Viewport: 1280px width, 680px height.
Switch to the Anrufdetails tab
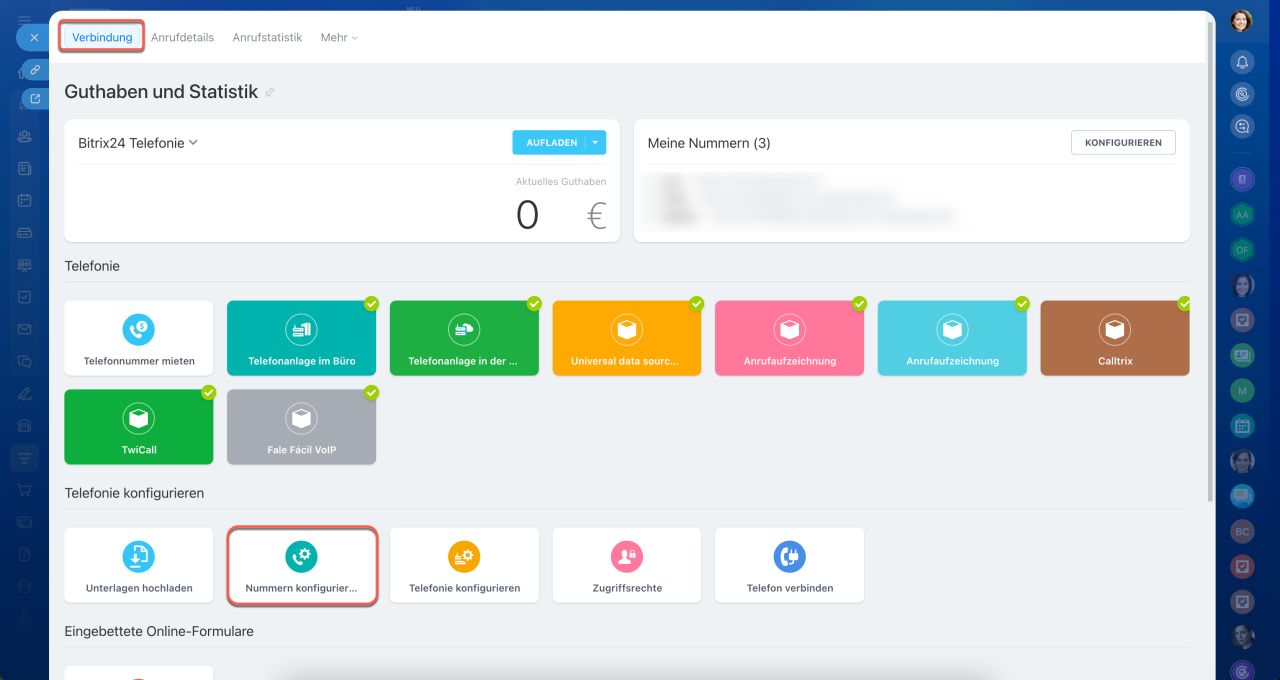coord(182,37)
